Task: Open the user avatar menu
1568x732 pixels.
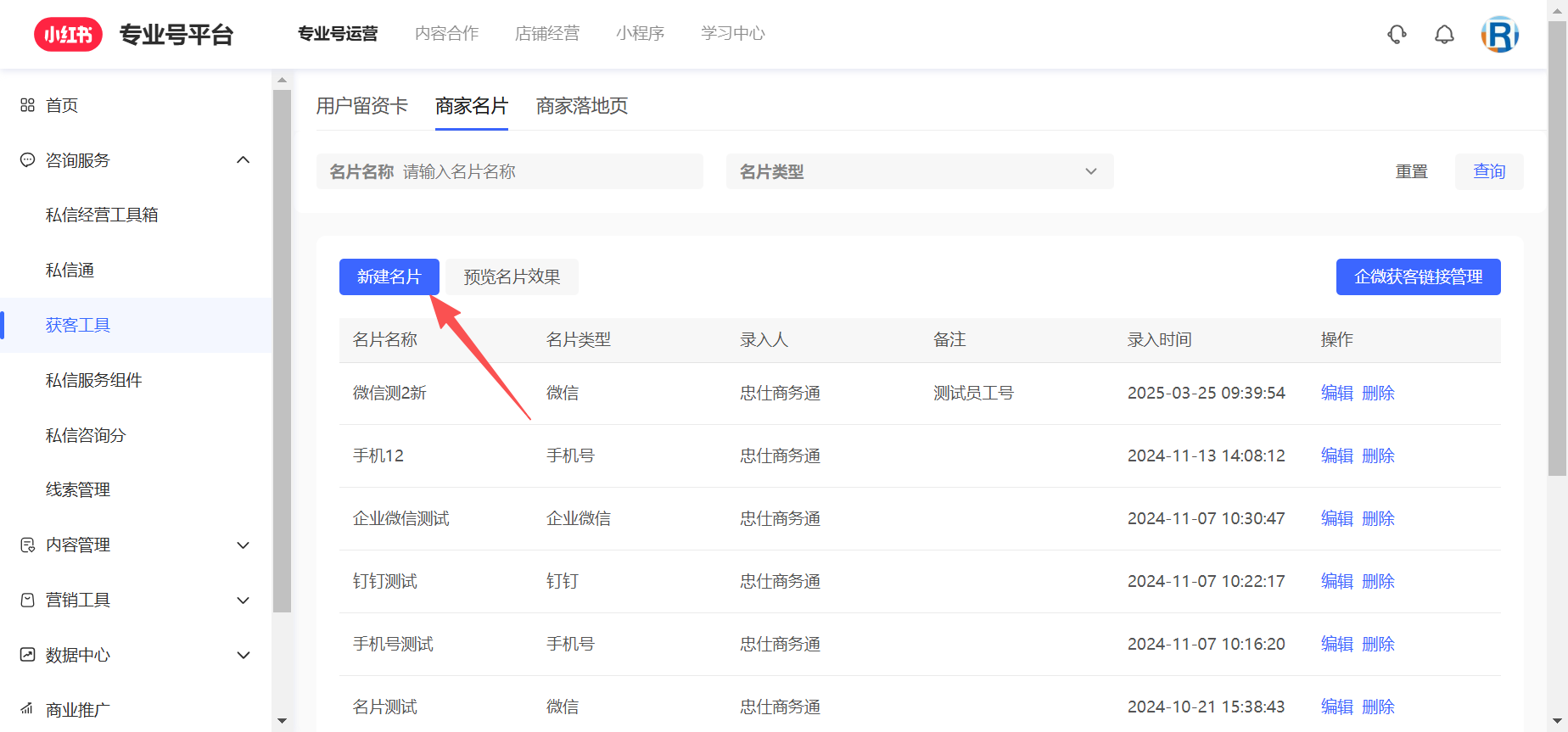Action: [1499, 35]
